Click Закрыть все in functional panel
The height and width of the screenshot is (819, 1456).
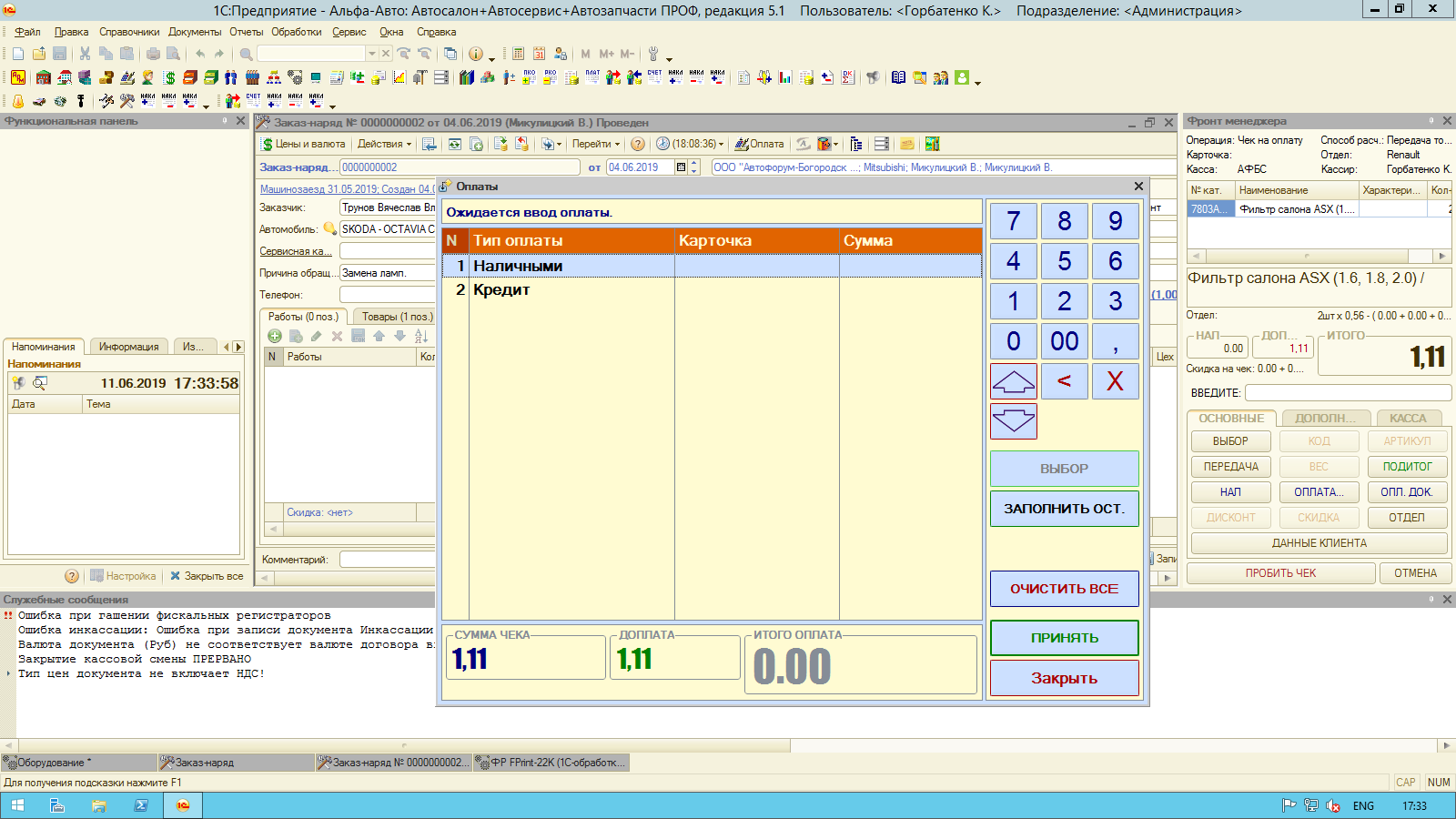207,576
